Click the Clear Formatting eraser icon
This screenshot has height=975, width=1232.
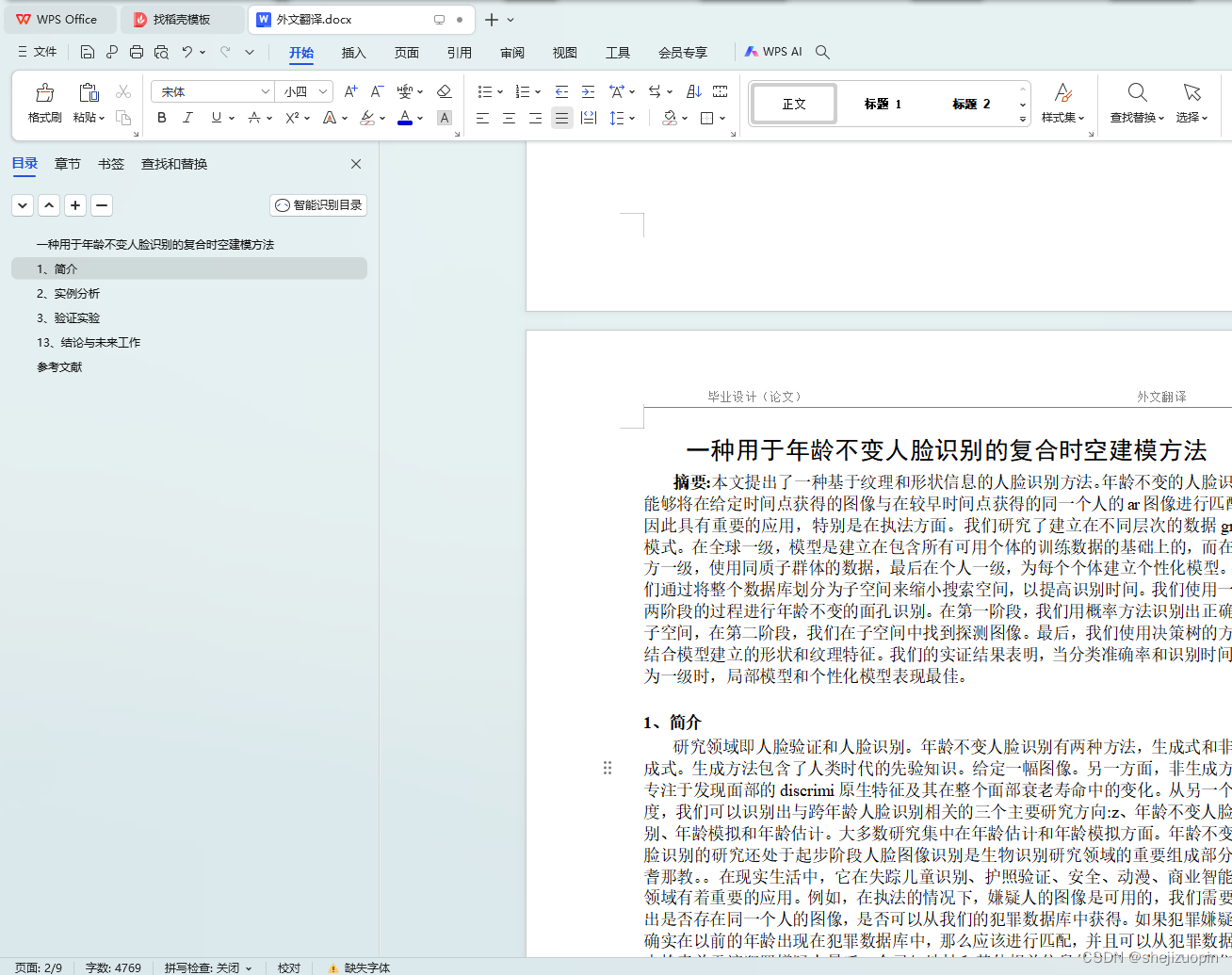point(445,91)
